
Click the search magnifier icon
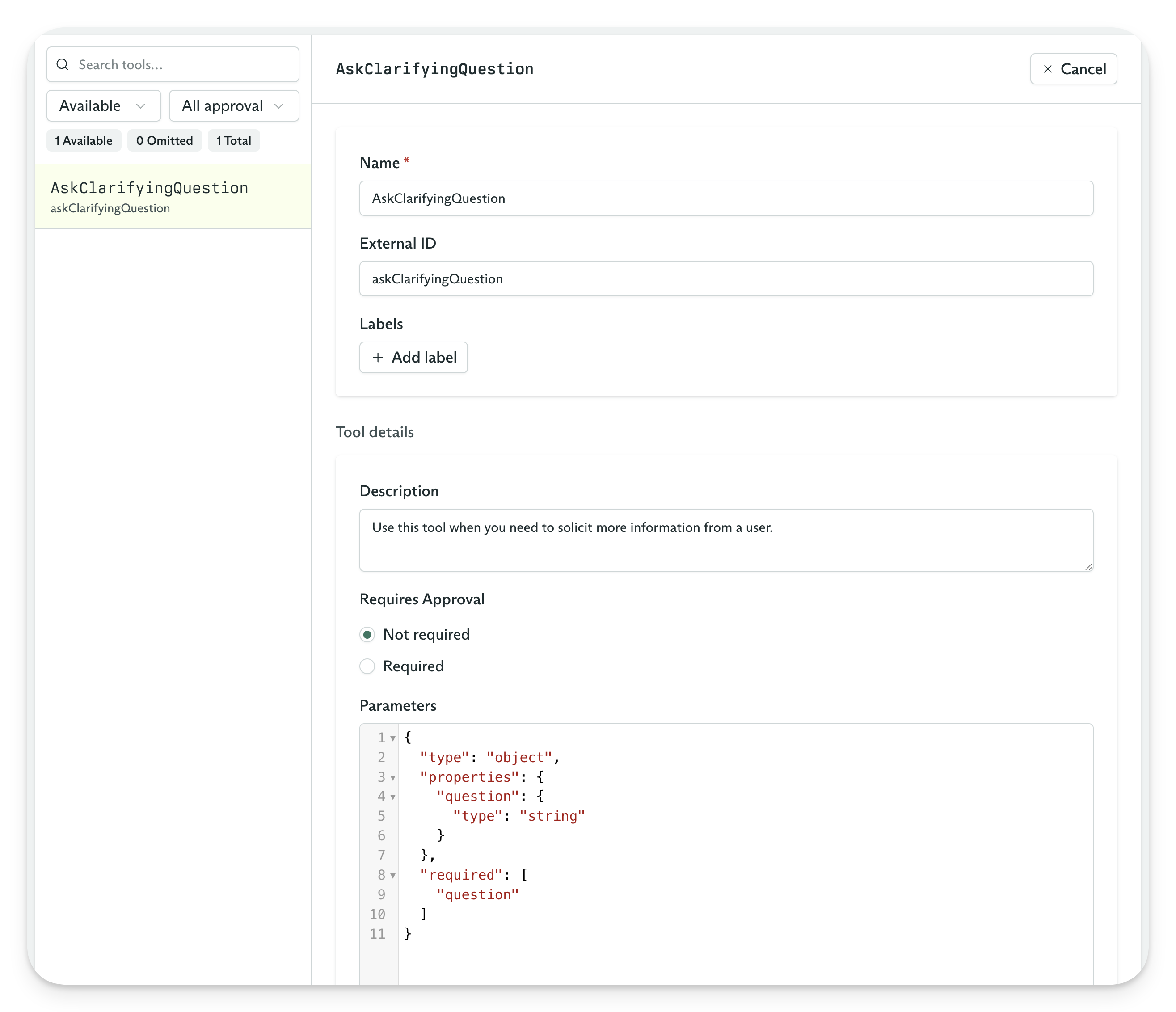(63, 65)
